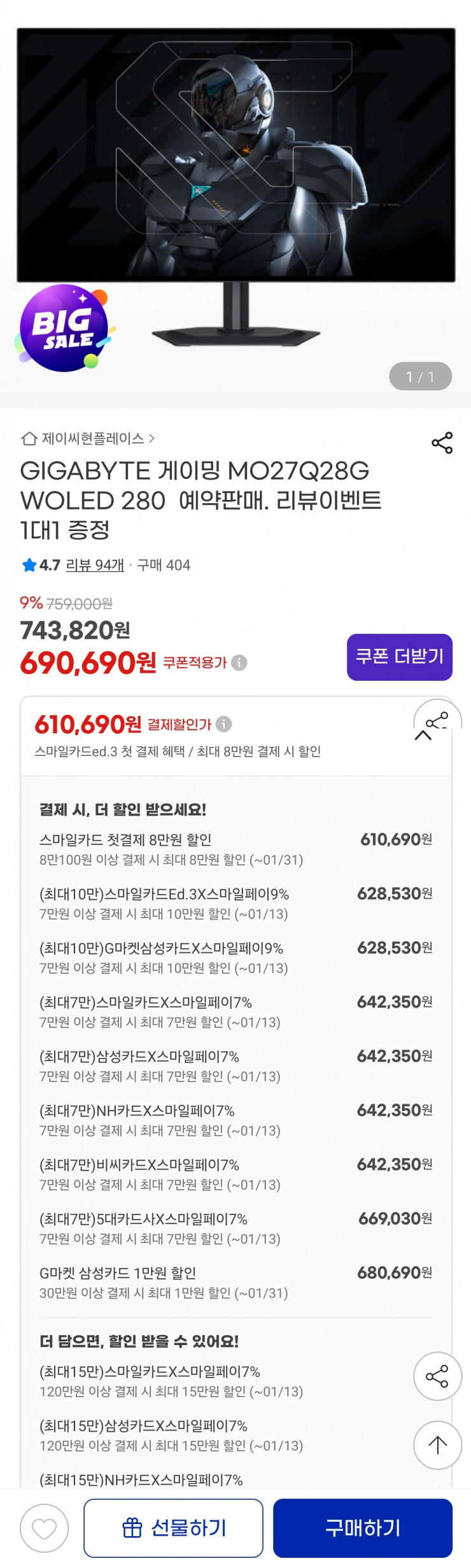Click the home icon beside 제이씨현플레이스
Viewport: 471px width, 1568px height.
(28, 439)
